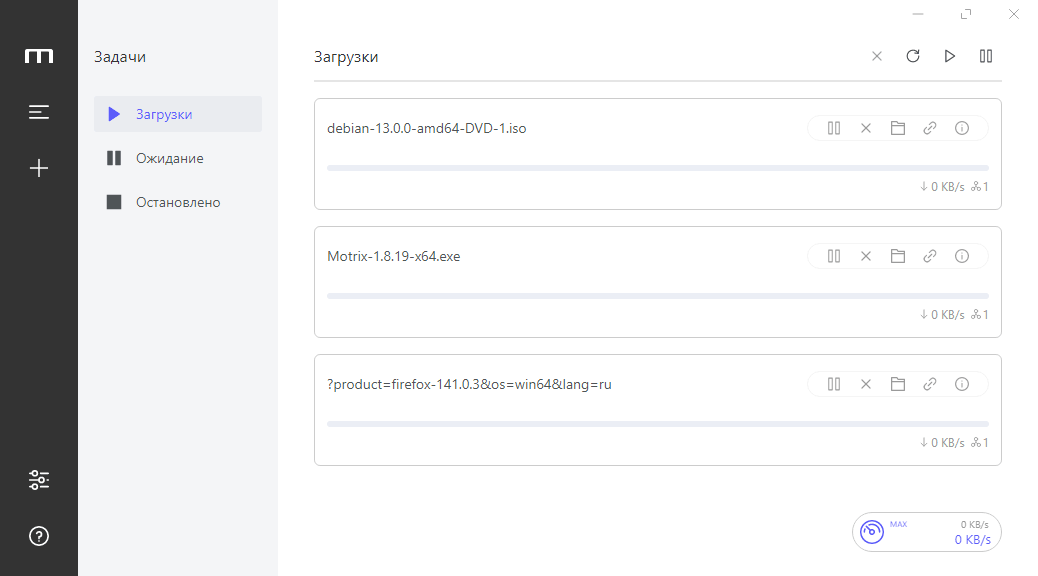
Task: Open folder for the firefox-141.0.3 task
Action: point(898,384)
